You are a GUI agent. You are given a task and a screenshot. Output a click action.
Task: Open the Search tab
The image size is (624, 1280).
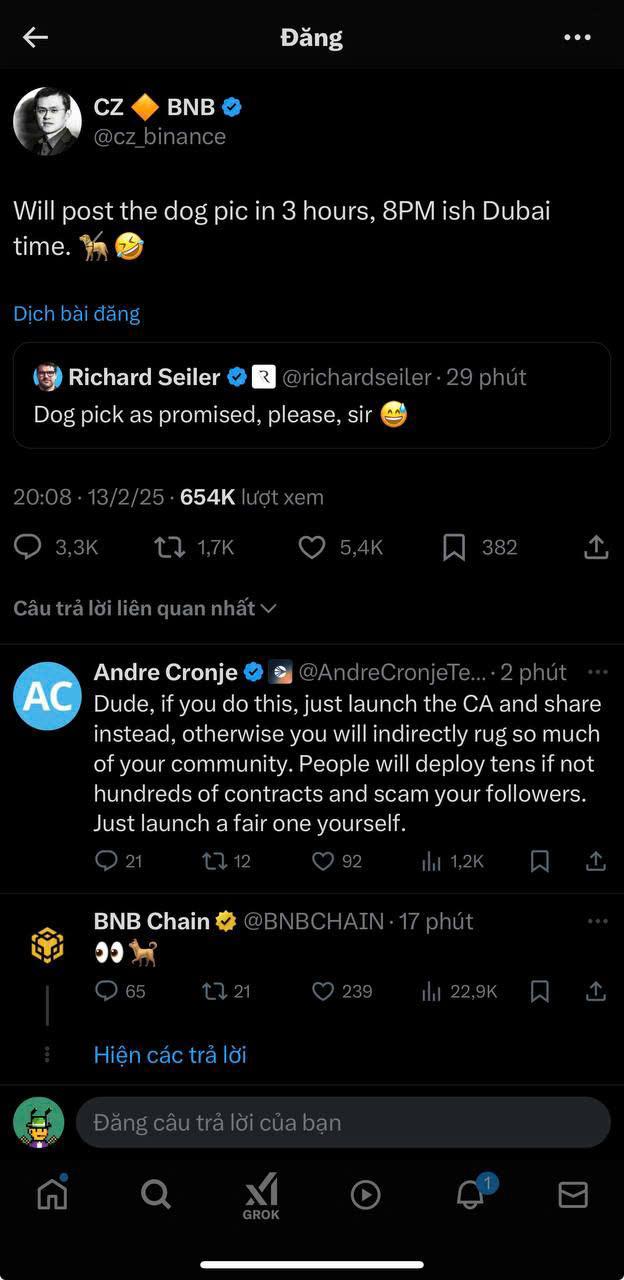(x=156, y=1194)
